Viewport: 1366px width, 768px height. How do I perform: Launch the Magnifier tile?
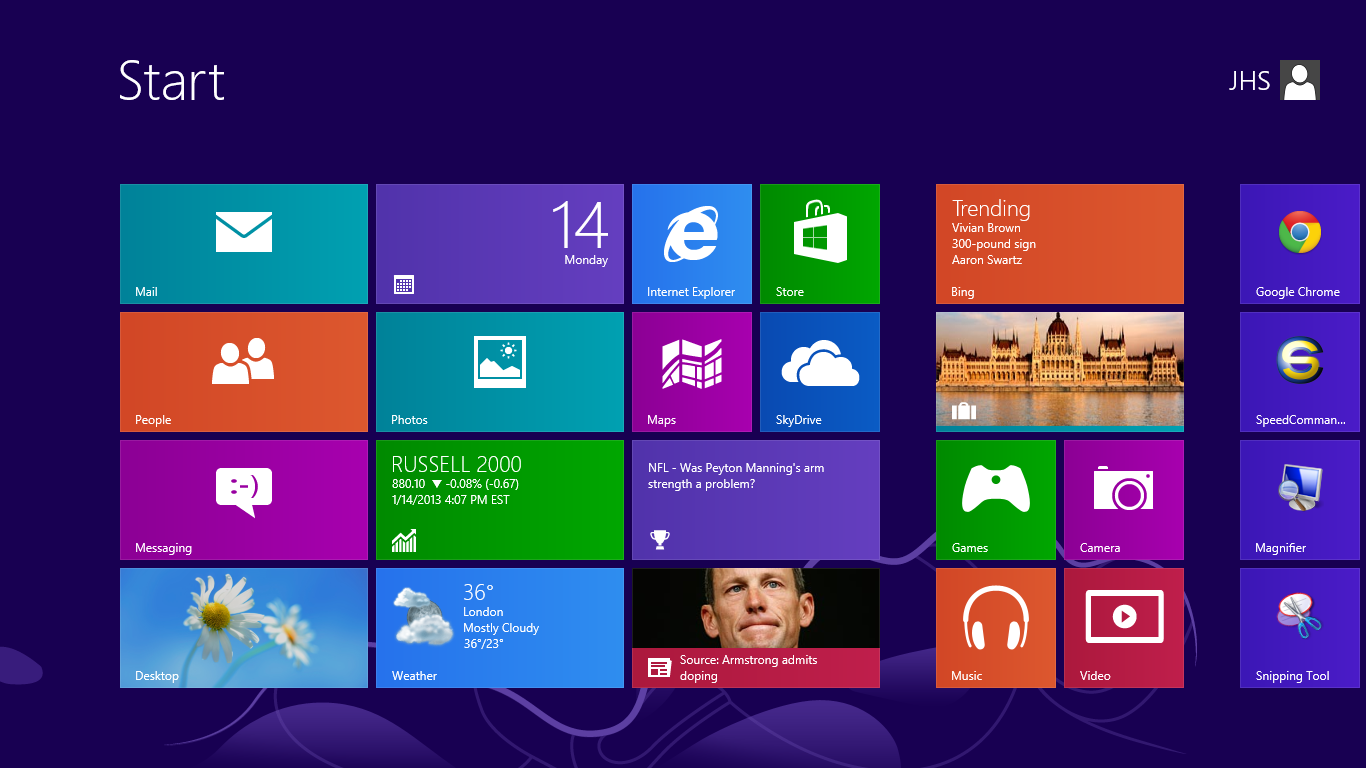point(1299,499)
